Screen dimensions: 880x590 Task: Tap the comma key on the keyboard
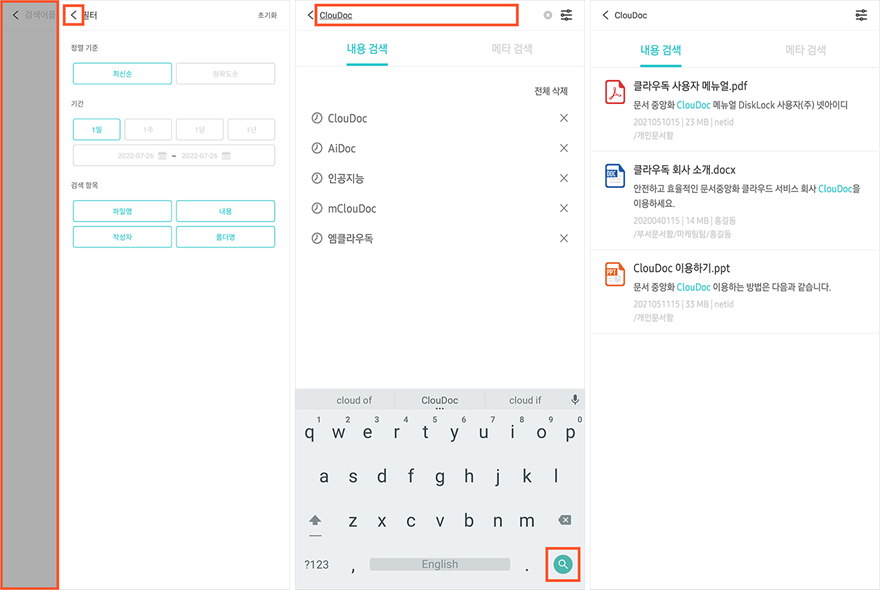[x=353, y=568]
